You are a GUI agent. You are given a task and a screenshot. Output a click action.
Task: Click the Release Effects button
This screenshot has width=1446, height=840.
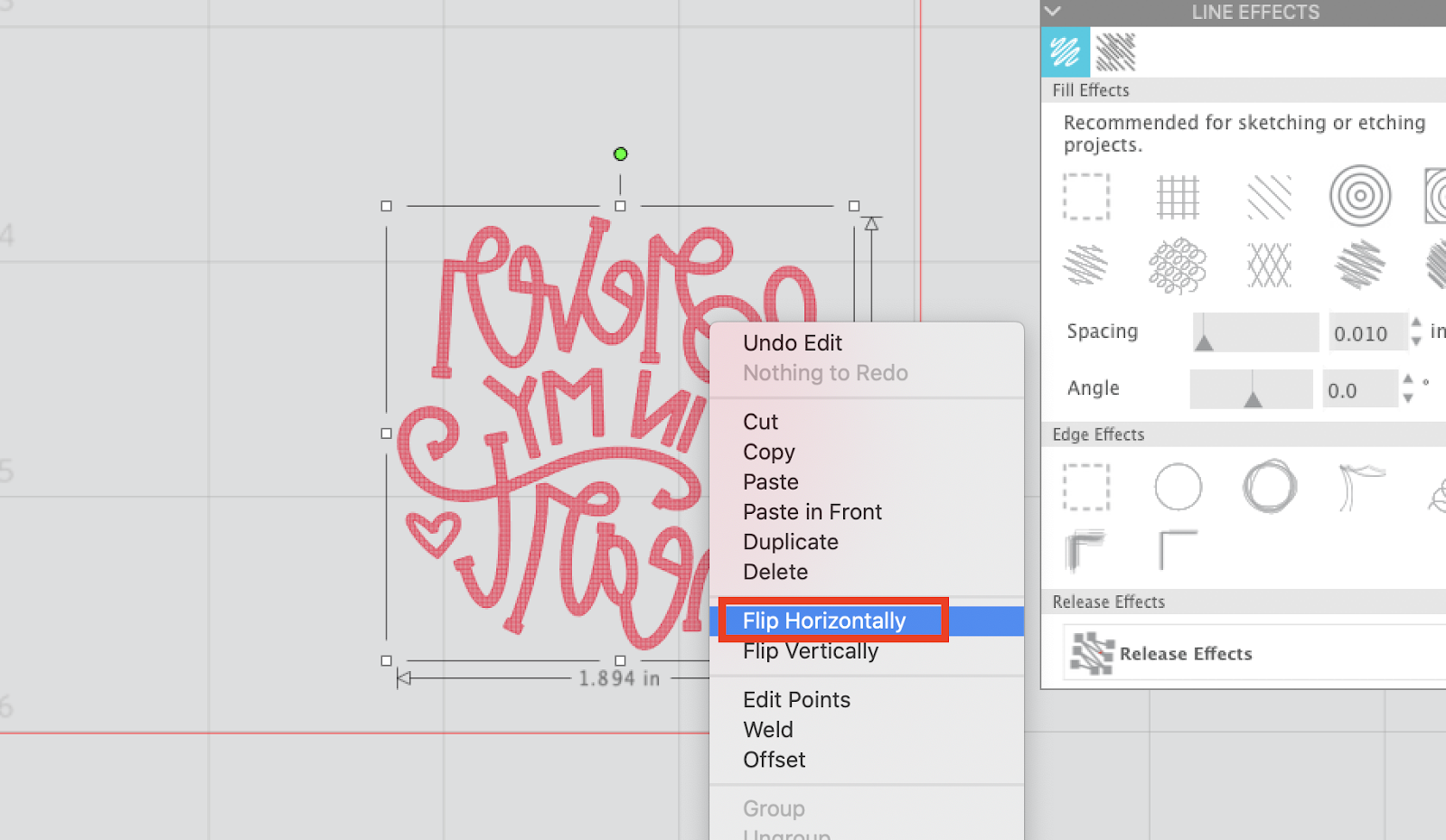point(1185,653)
